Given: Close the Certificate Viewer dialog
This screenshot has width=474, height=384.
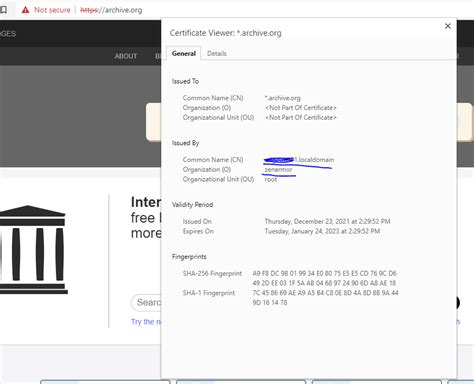Looking at the screenshot, I should (448, 26).
